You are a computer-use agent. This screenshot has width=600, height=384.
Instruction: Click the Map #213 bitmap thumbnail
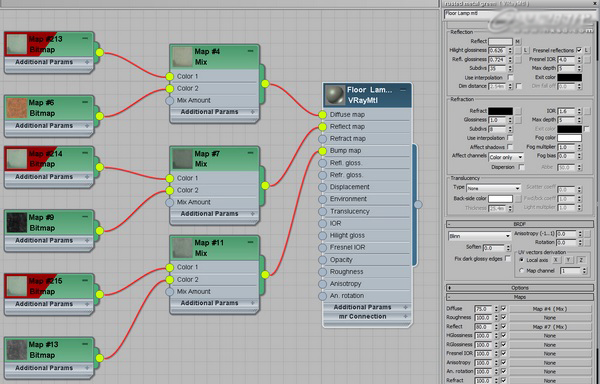tap(16, 44)
